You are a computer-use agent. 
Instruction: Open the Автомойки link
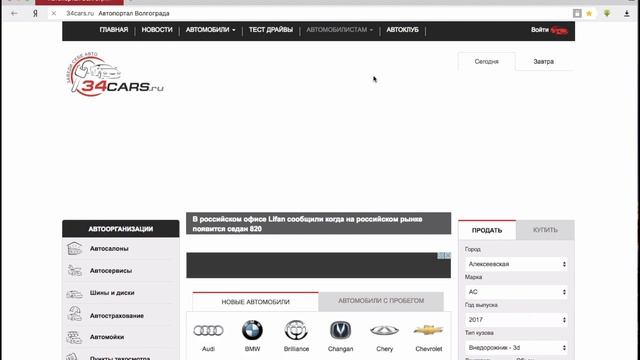[107, 337]
